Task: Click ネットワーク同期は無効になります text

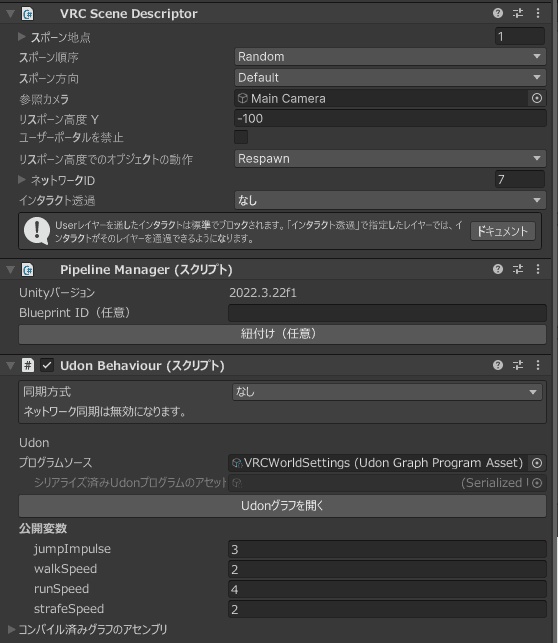Action: (105, 411)
